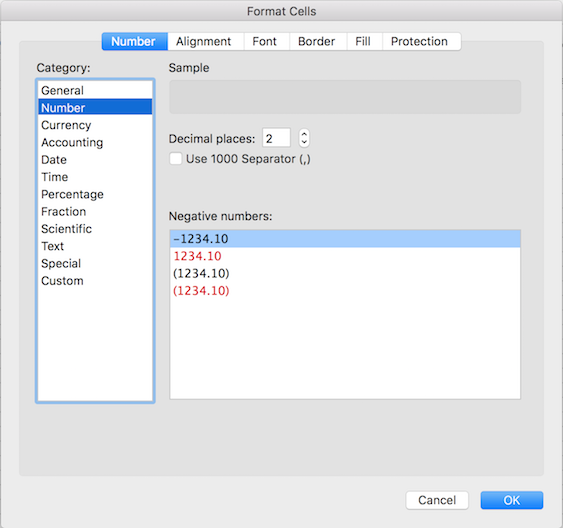
Task: Choose the Currency category
Action: (95, 125)
